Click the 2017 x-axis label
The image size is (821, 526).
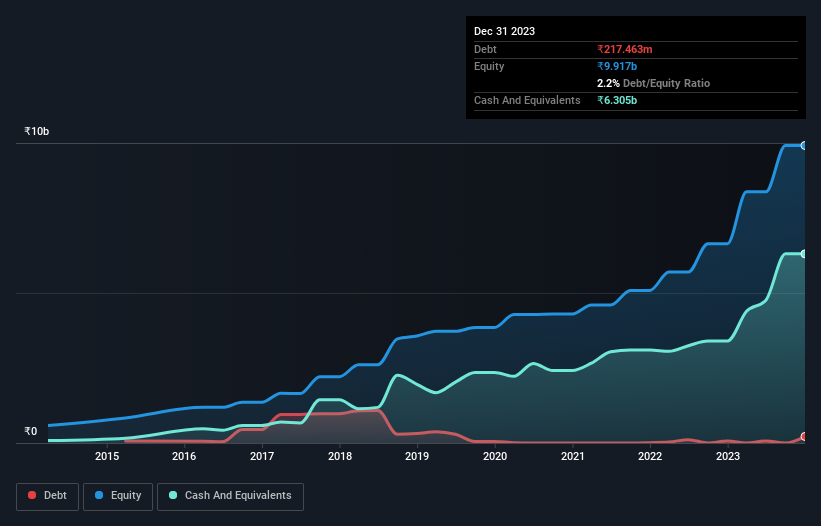262,456
